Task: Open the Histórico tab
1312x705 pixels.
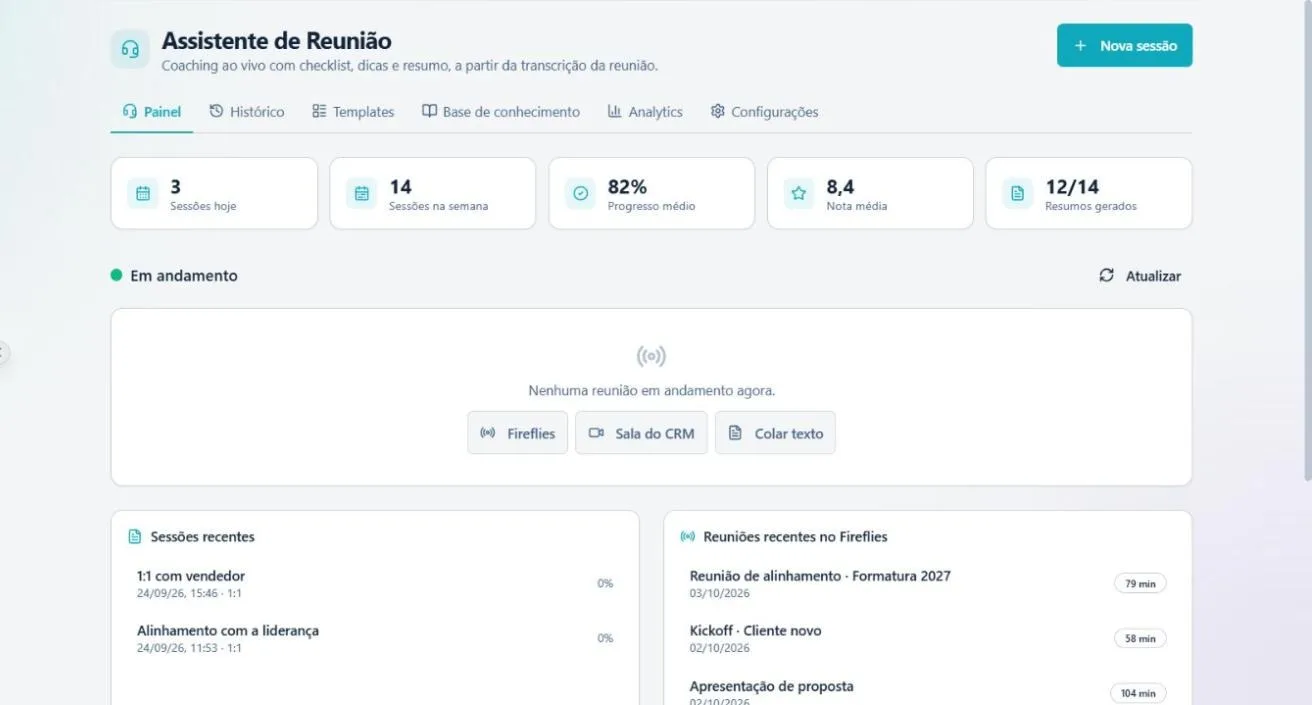Action: [x=247, y=112]
